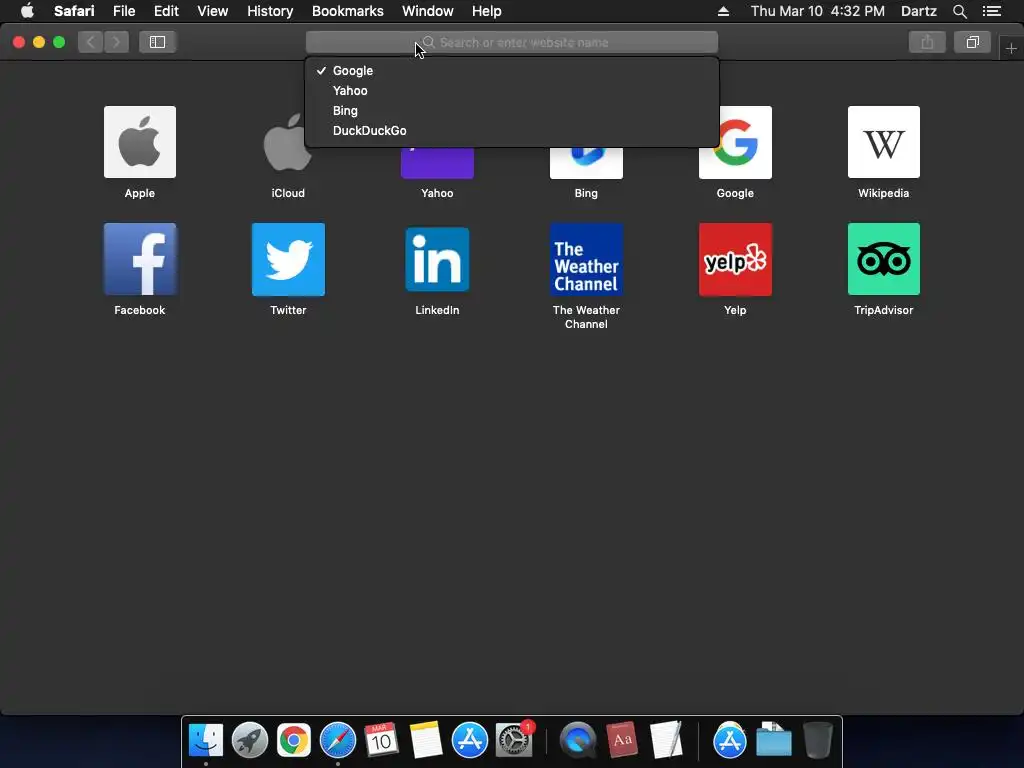Open the Window menu
This screenshot has height=768, width=1024.
tap(428, 11)
